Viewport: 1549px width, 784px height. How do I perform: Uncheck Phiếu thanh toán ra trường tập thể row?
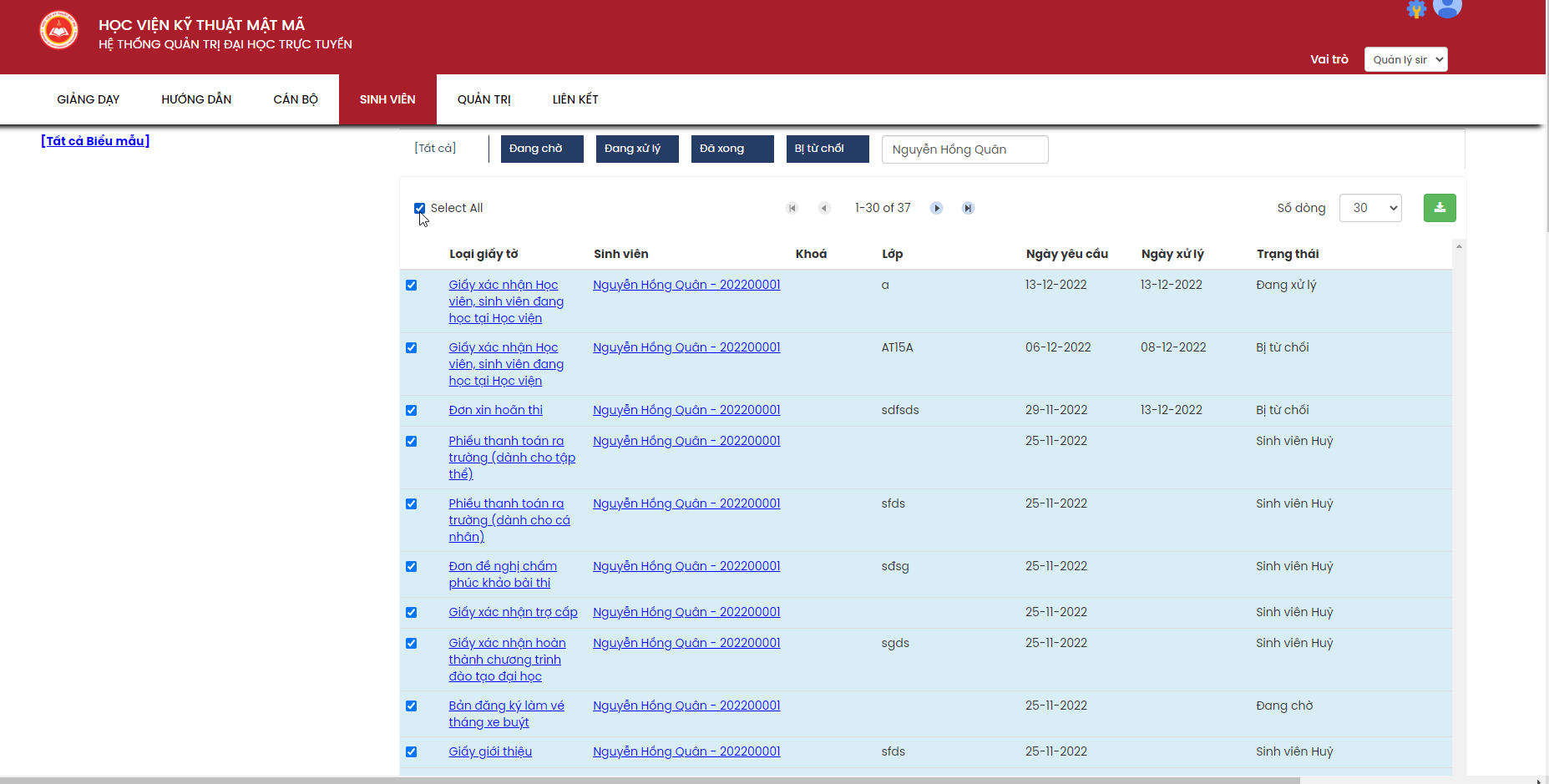(411, 442)
